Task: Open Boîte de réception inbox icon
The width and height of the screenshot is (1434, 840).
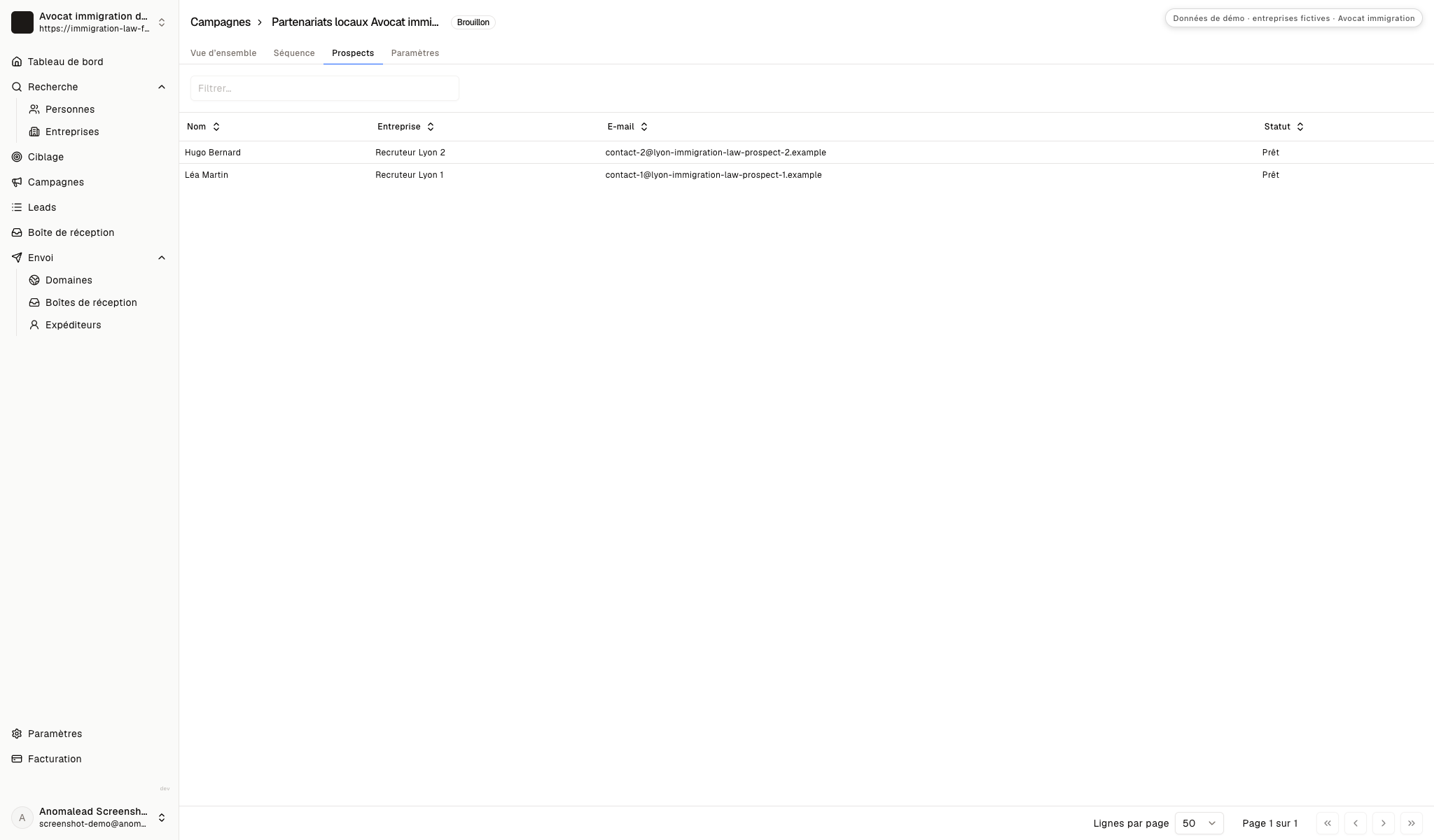Action: pos(17,232)
